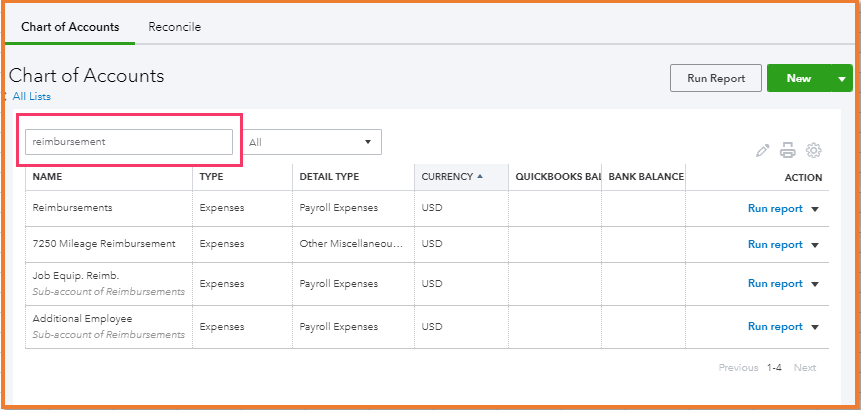The width and height of the screenshot is (861, 410).
Task: Click the printer icon above table
Action: point(788,151)
